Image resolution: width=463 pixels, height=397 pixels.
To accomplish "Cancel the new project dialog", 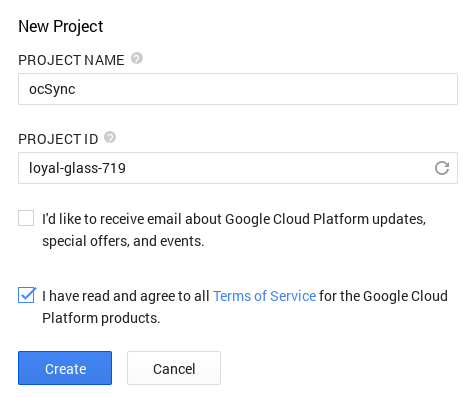I will tap(174, 368).
